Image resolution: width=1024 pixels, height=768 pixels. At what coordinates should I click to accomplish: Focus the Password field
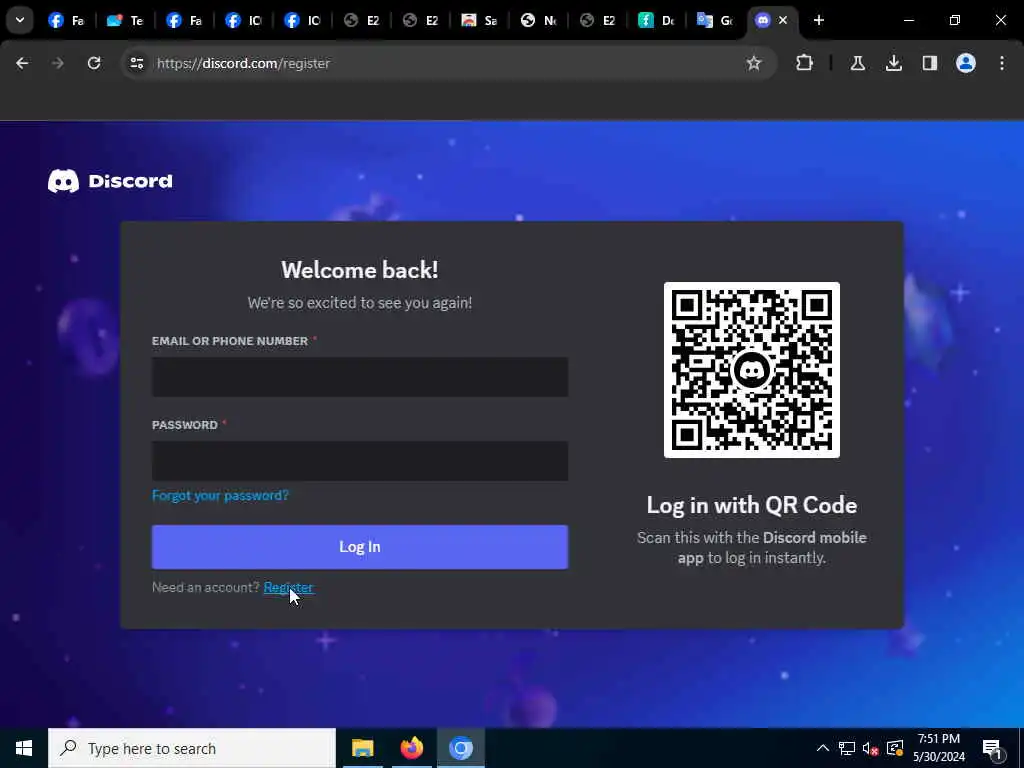pos(360,461)
